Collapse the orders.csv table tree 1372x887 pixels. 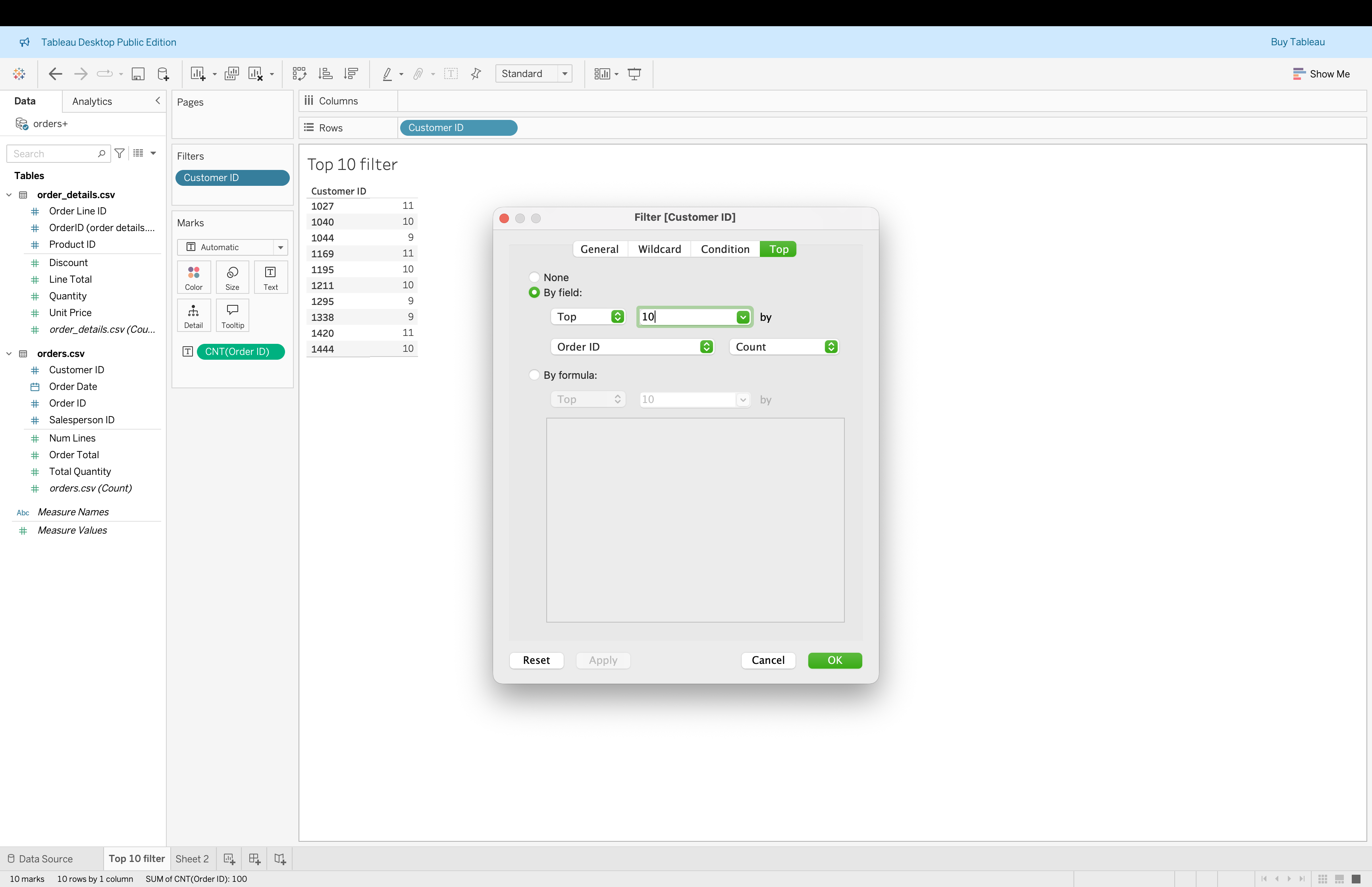point(9,354)
